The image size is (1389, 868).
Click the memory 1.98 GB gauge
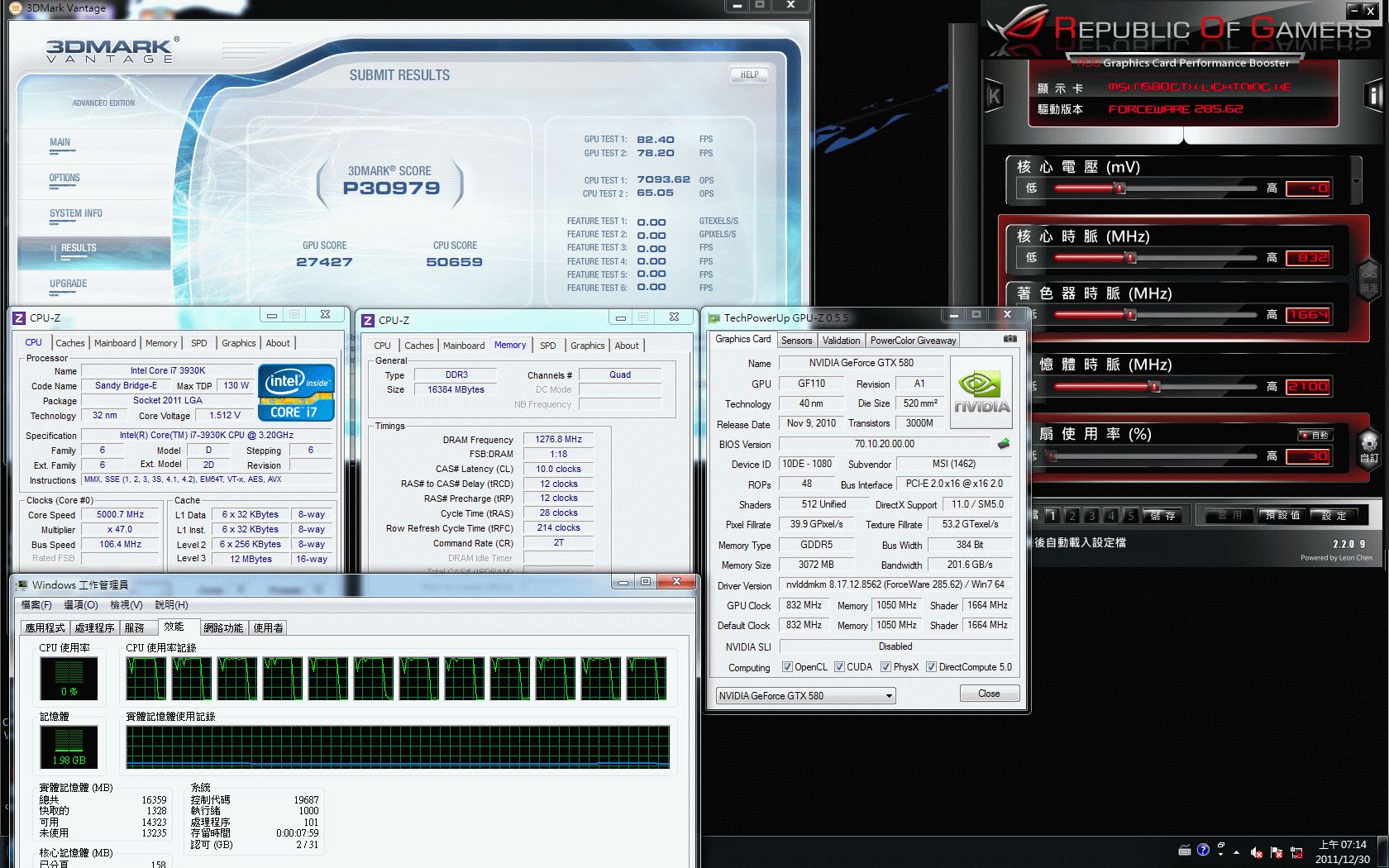point(69,747)
